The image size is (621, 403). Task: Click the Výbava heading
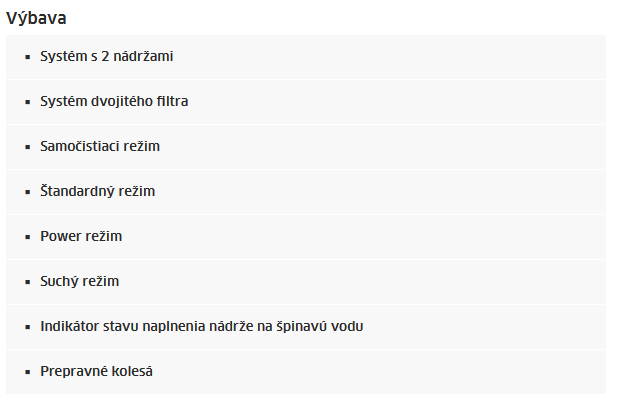[x=36, y=18]
